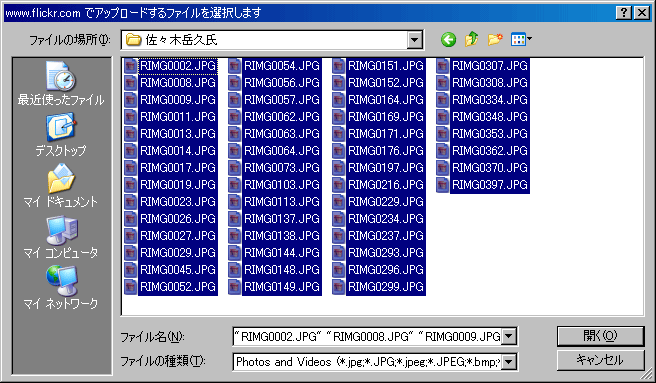Click the Photos and Videos file type field
This screenshot has height=383, width=656.
coord(367,362)
